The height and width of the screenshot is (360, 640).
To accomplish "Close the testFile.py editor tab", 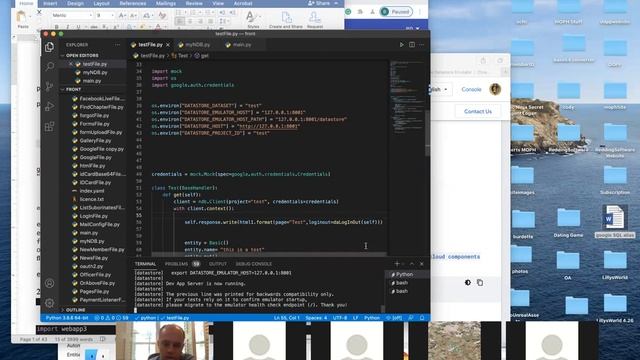I will (x=168, y=45).
